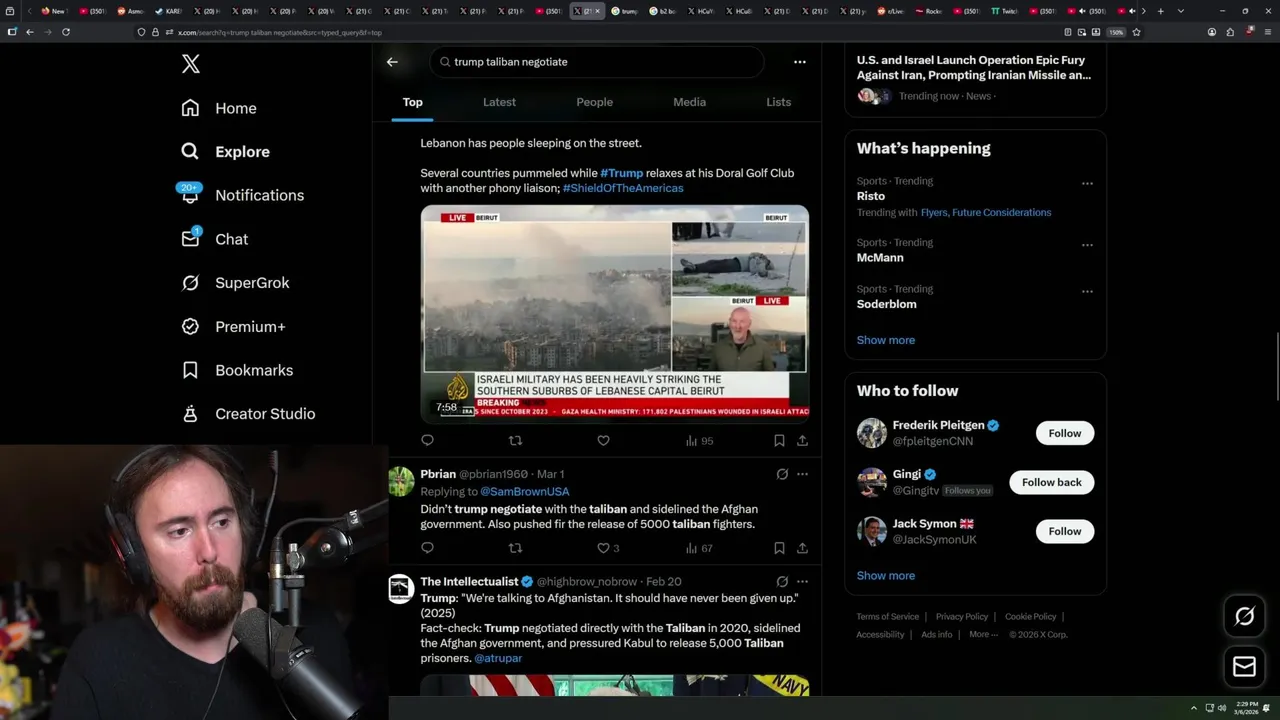Open Terms of Service link
Viewport: 1280px width, 720px height.
point(887,617)
